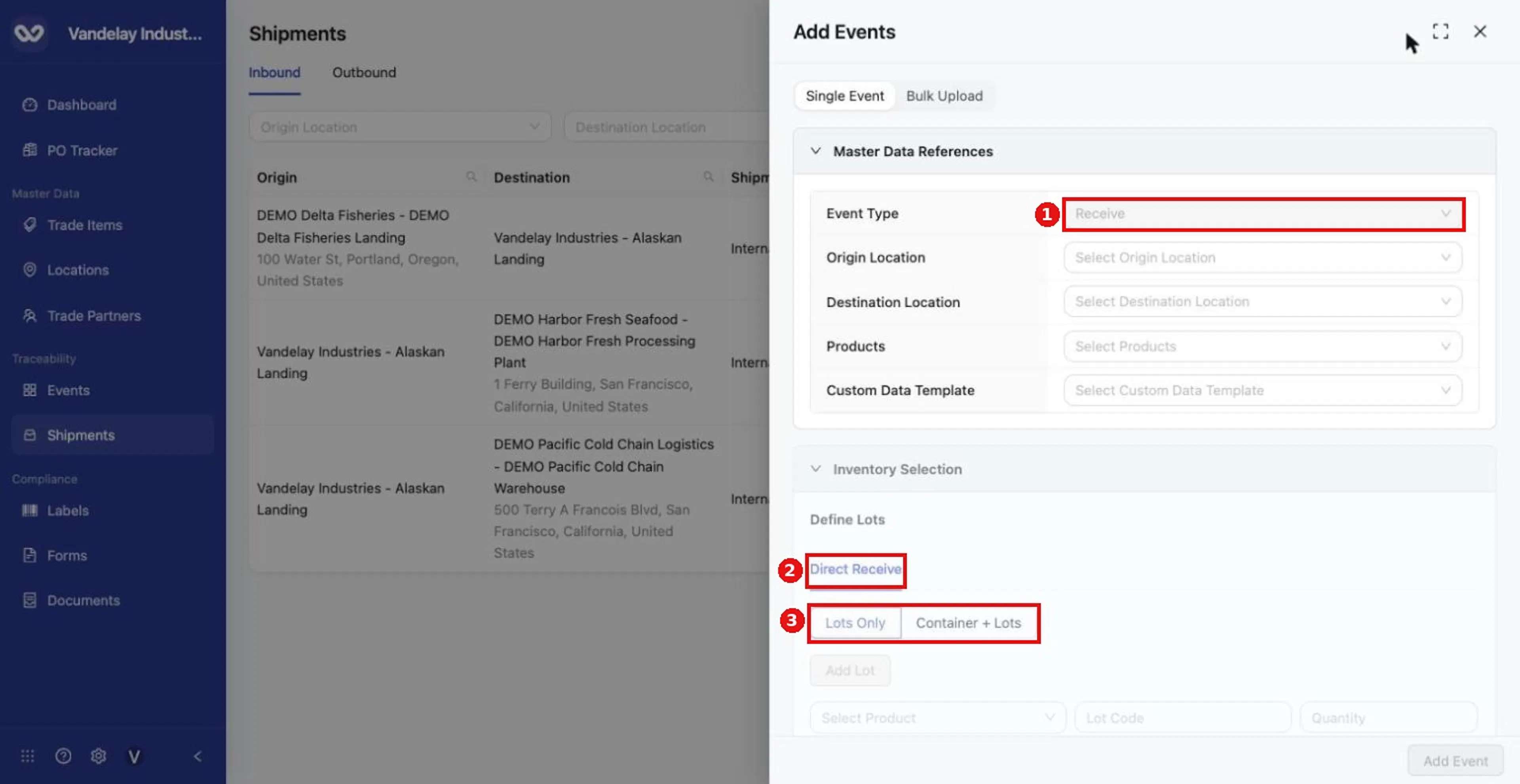This screenshot has height=784, width=1520.
Task: Switch to the Bulk Upload tab
Action: click(944, 95)
